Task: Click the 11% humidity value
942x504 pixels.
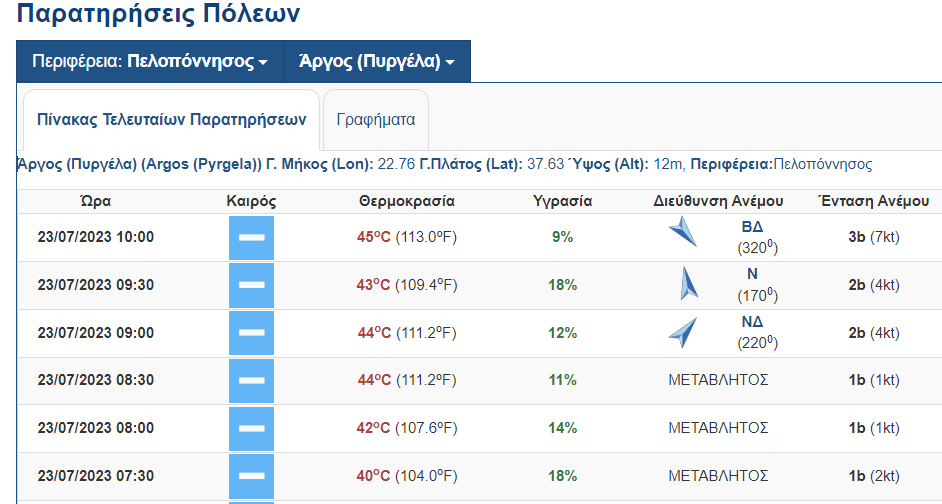Action: pyautogui.click(x=563, y=380)
